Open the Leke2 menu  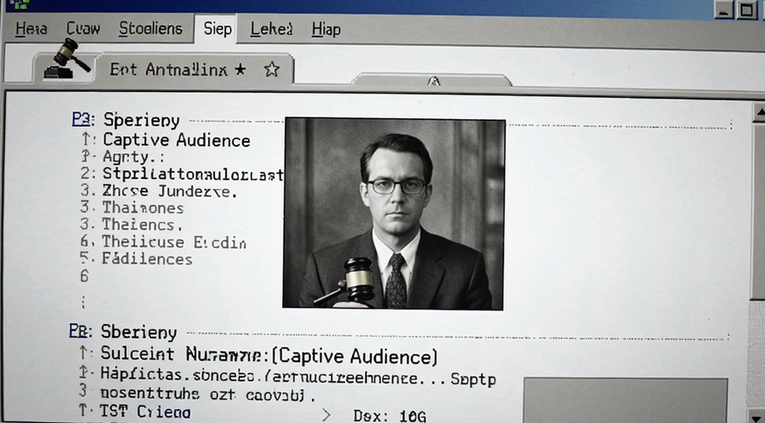coord(271,29)
